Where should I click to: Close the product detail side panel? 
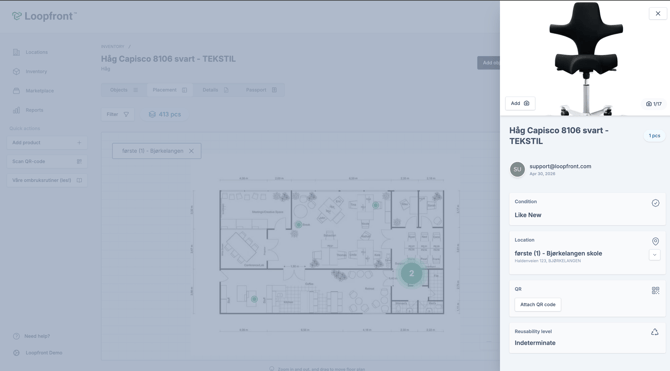[658, 14]
